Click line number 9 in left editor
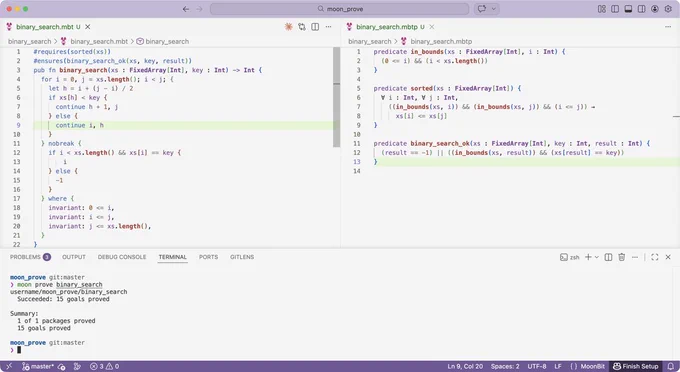This screenshot has width=680, height=372. click(18, 125)
